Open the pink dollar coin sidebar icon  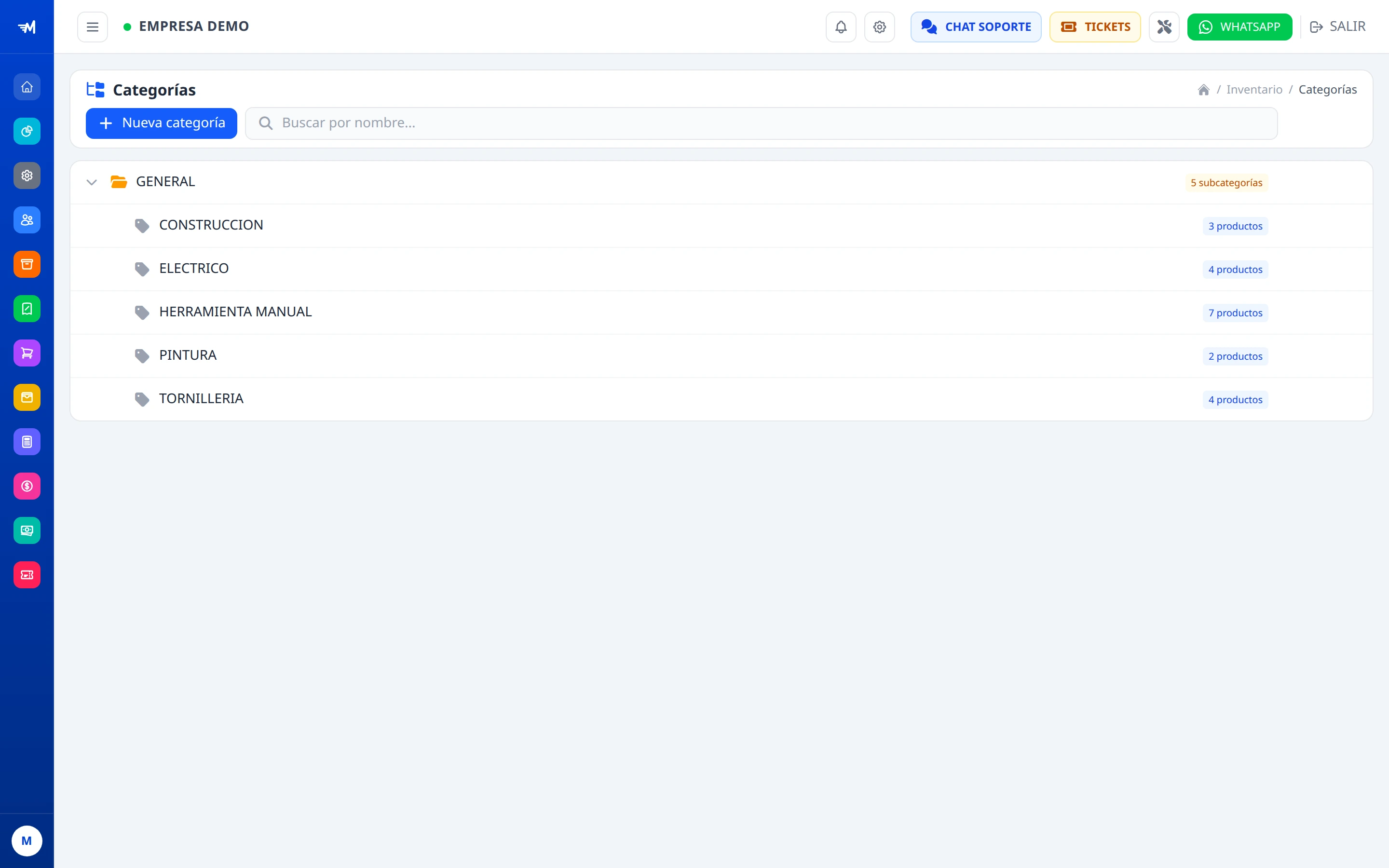27,486
